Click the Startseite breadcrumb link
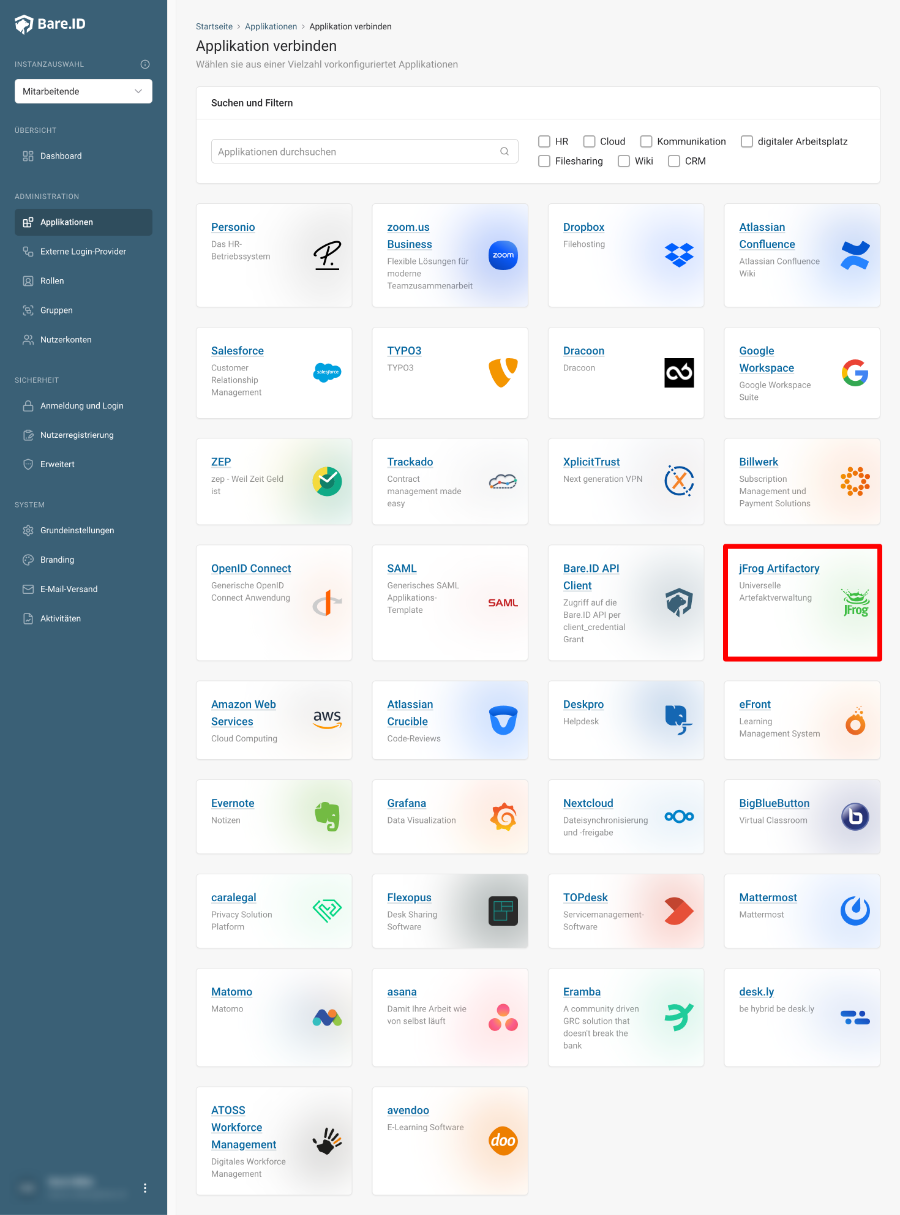This screenshot has height=1215, width=900. 214,26
